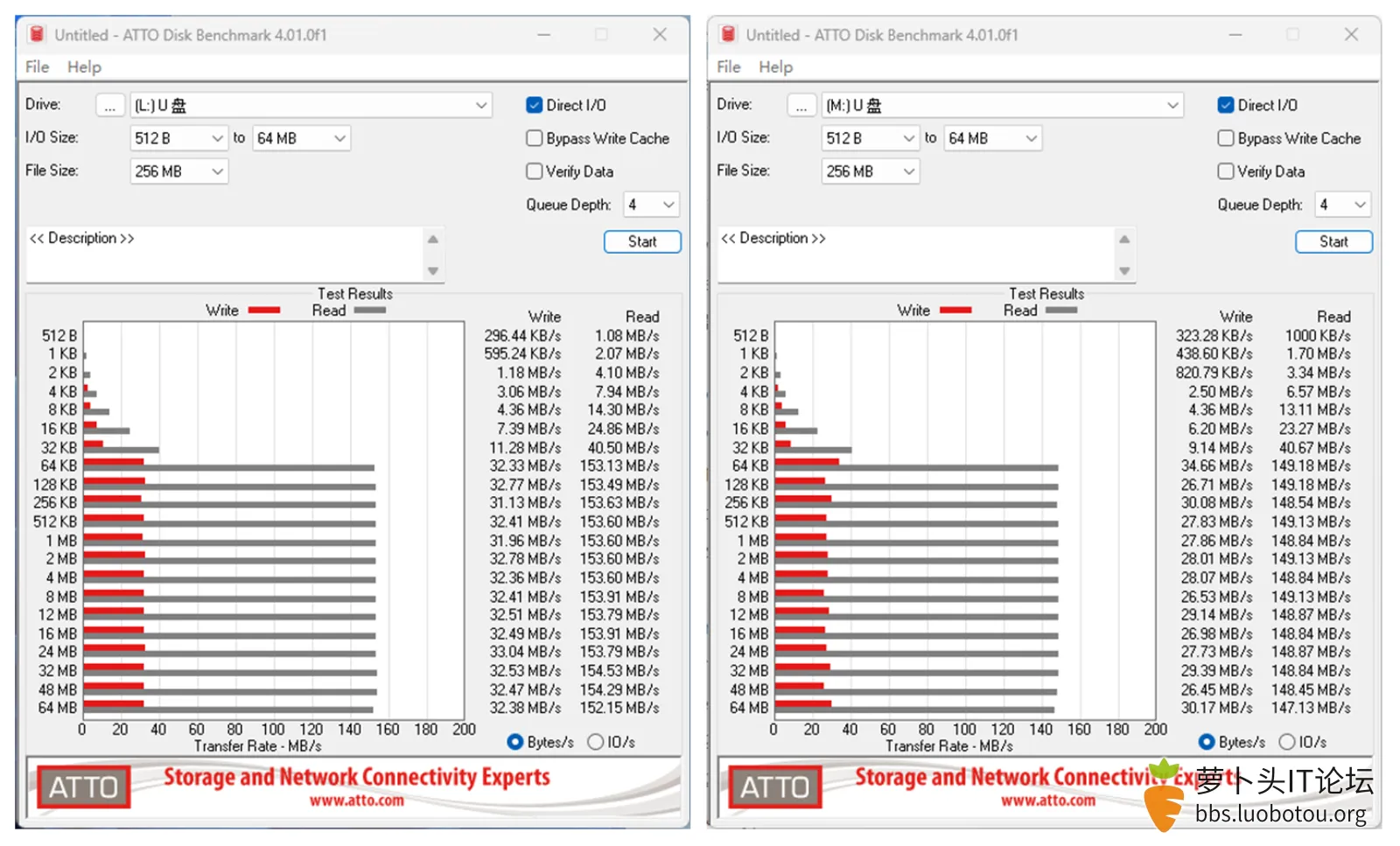
Task: Click description scroll up arrow in left window
Action: pos(433,239)
